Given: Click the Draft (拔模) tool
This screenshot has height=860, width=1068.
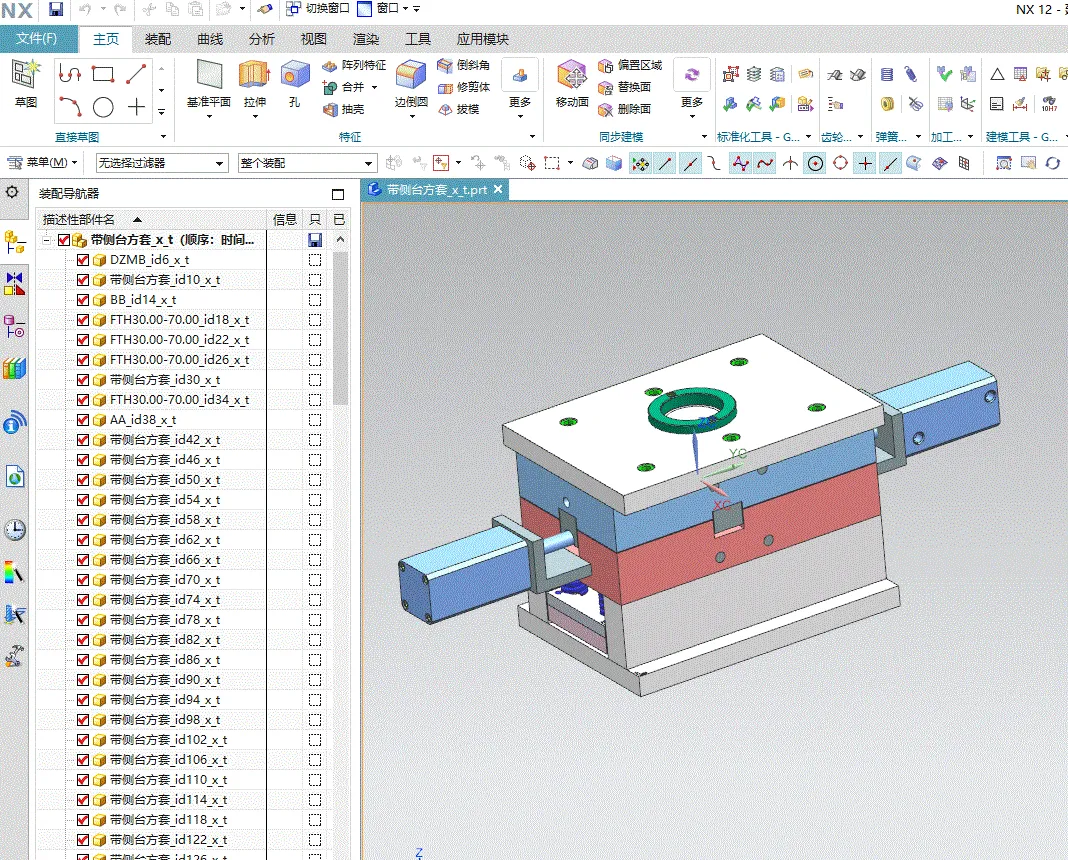Looking at the screenshot, I should click(x=458, y=109).
